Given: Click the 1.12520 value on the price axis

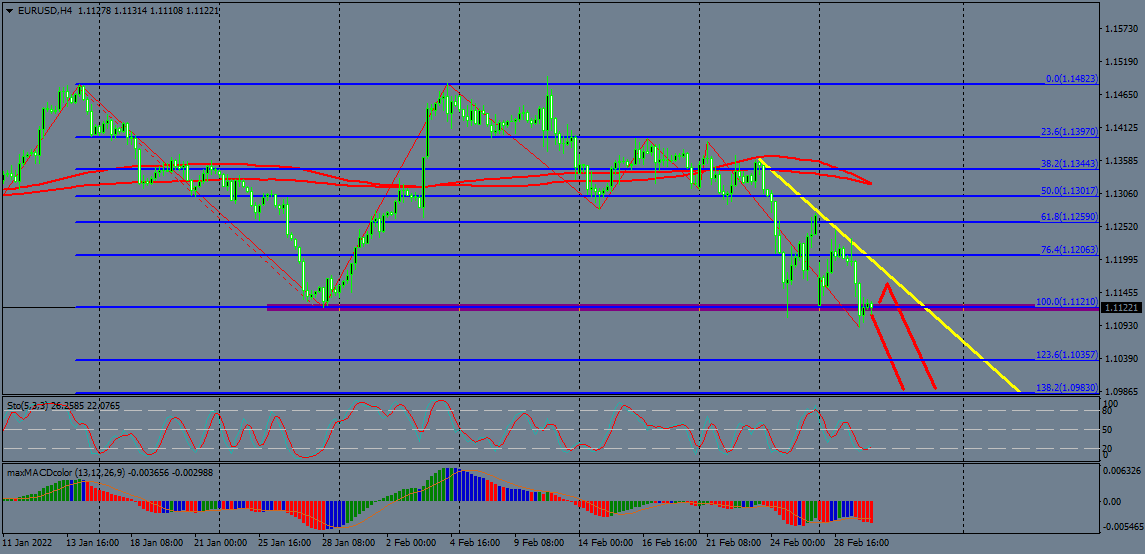Looking at the screenshot, I should click(x=1124, y=227).
